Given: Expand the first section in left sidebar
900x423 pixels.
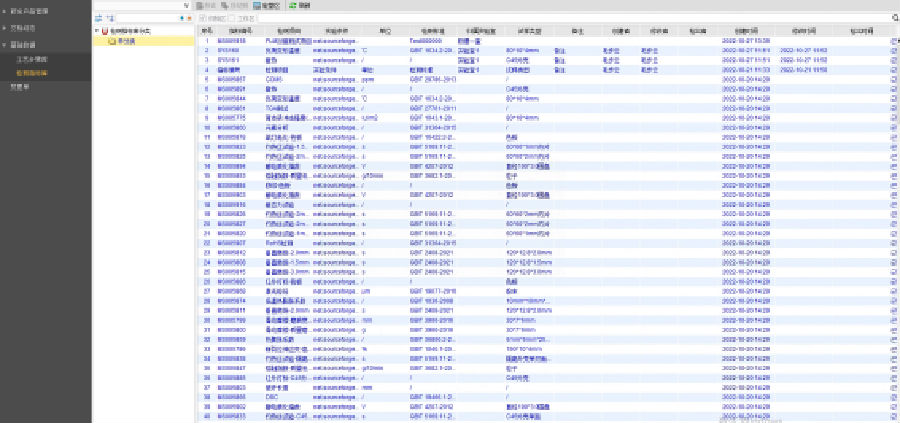Looking at the screenshot, I should click(5, 10).
